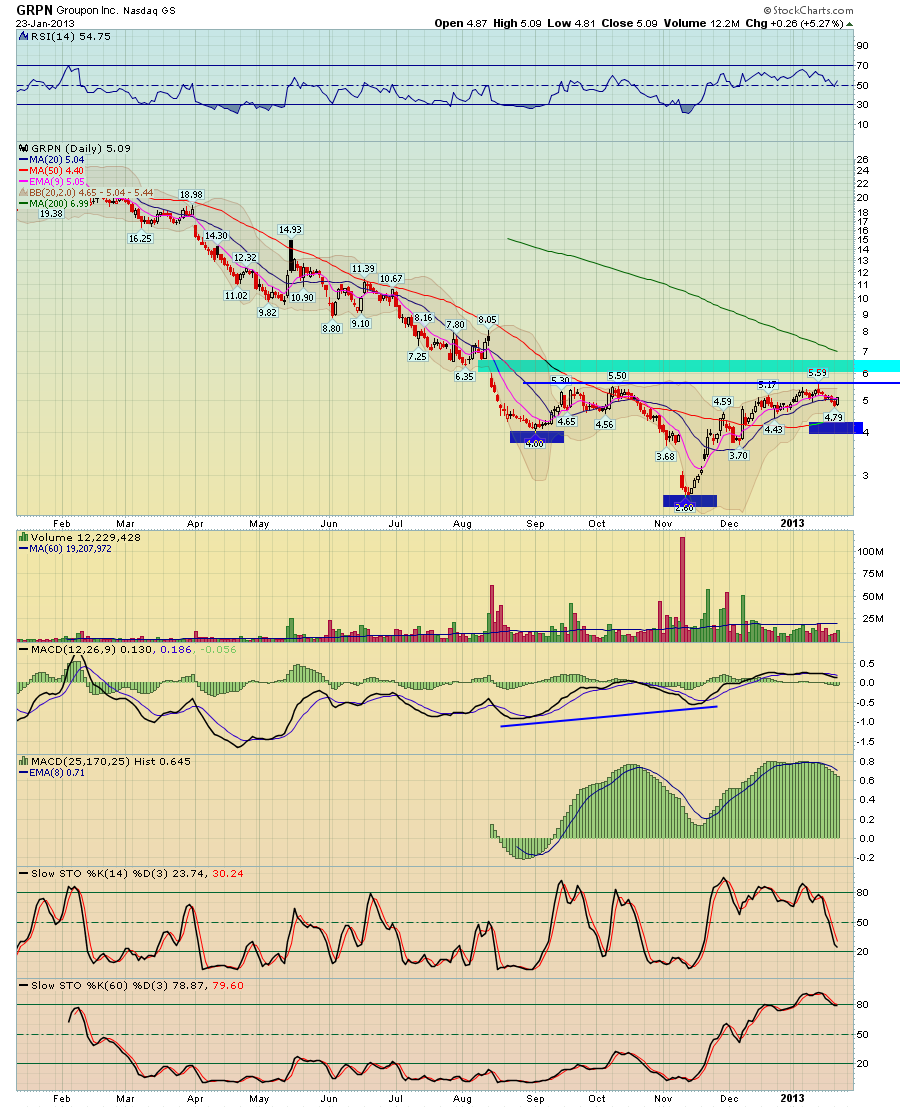Screen dimensions: 900x1108
Task: Click the blue MA(20) legend line marker
Action: [23, 160]
